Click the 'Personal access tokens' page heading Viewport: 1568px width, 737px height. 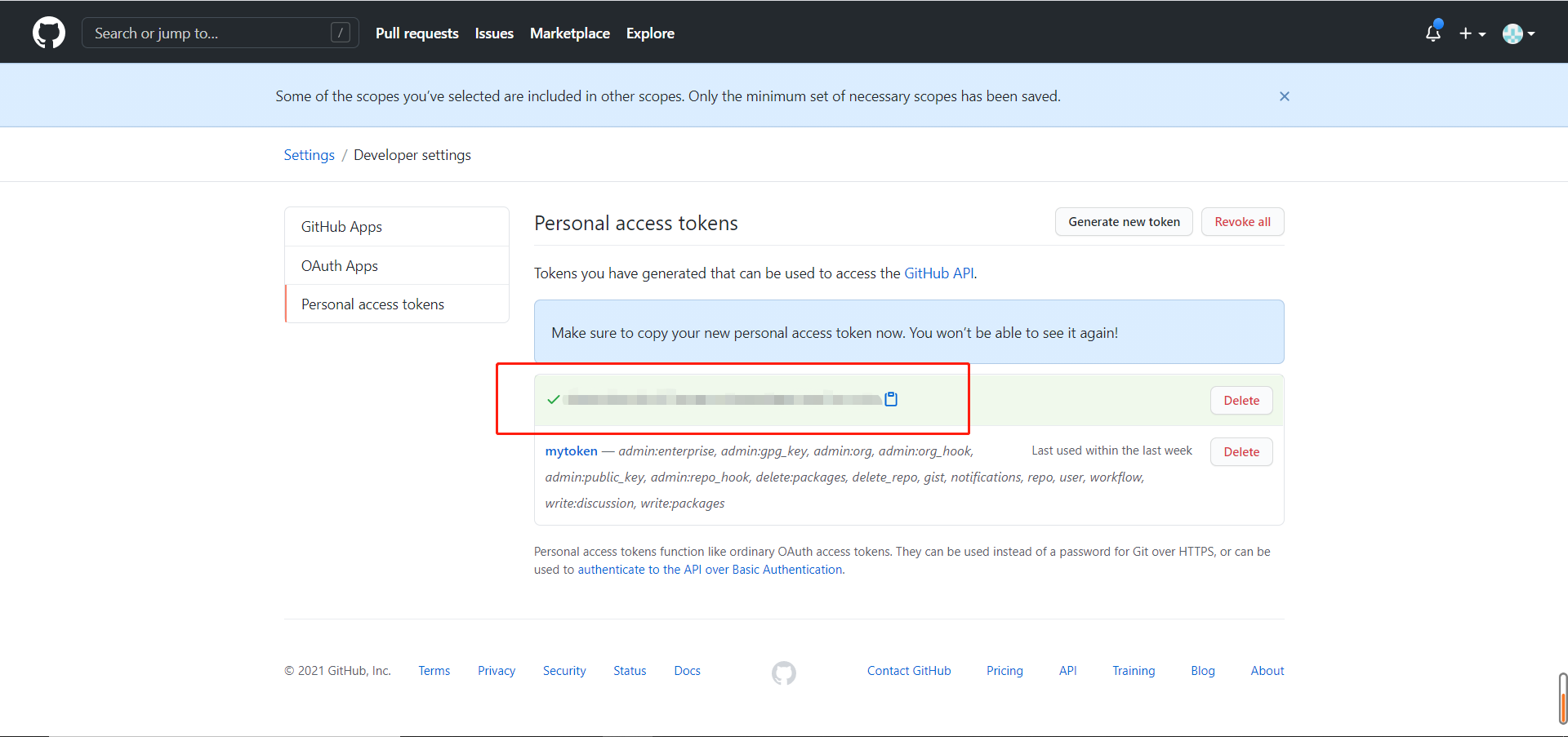coord(636,224)
